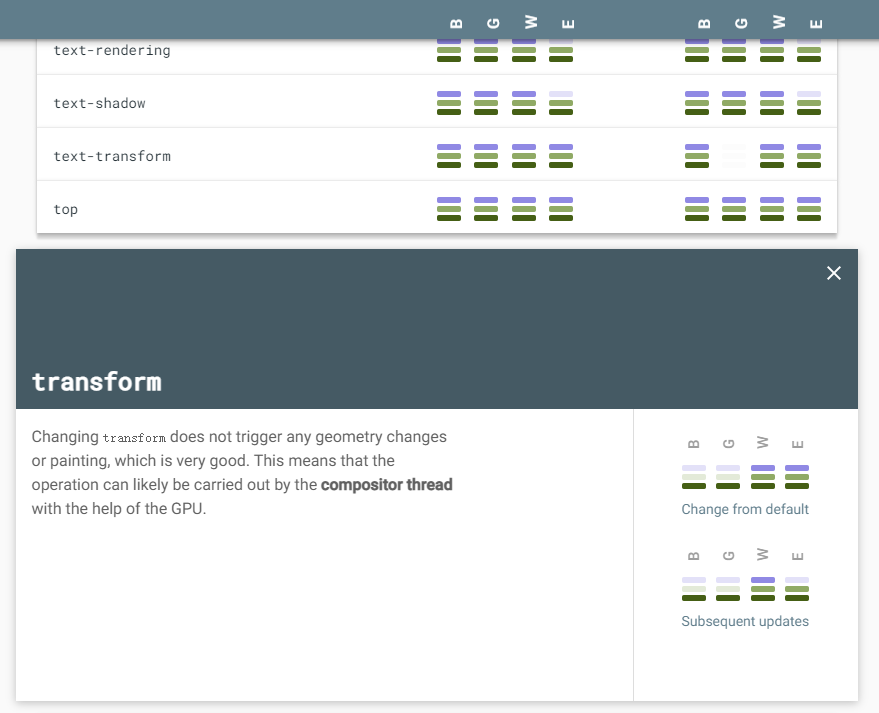Select the text-transform property row
Image resolution: width=879 pixels, height=713 pixels.
click(111, 156)
